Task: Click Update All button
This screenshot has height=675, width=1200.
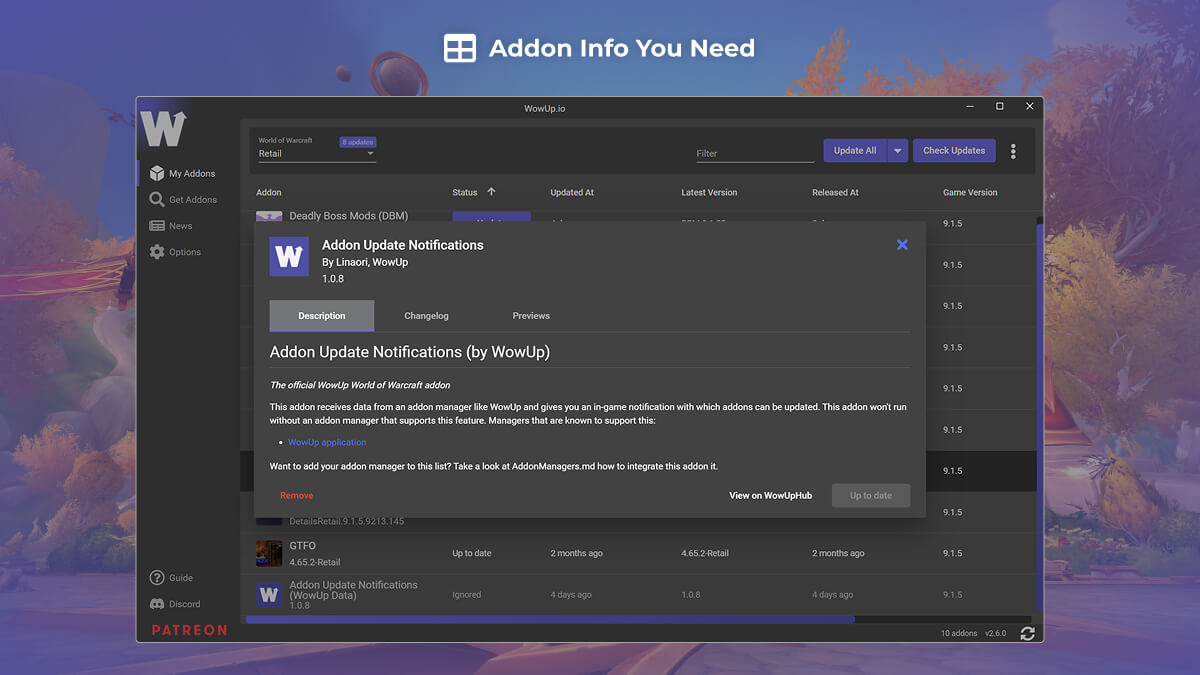Action: click(x=855, y=151)
